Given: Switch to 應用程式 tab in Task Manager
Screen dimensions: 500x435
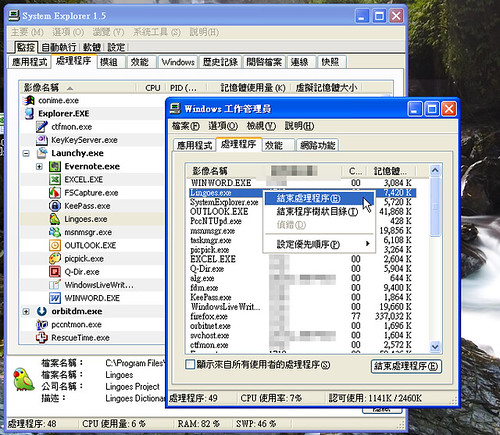Looking at the screenshot, I should 194,145.
